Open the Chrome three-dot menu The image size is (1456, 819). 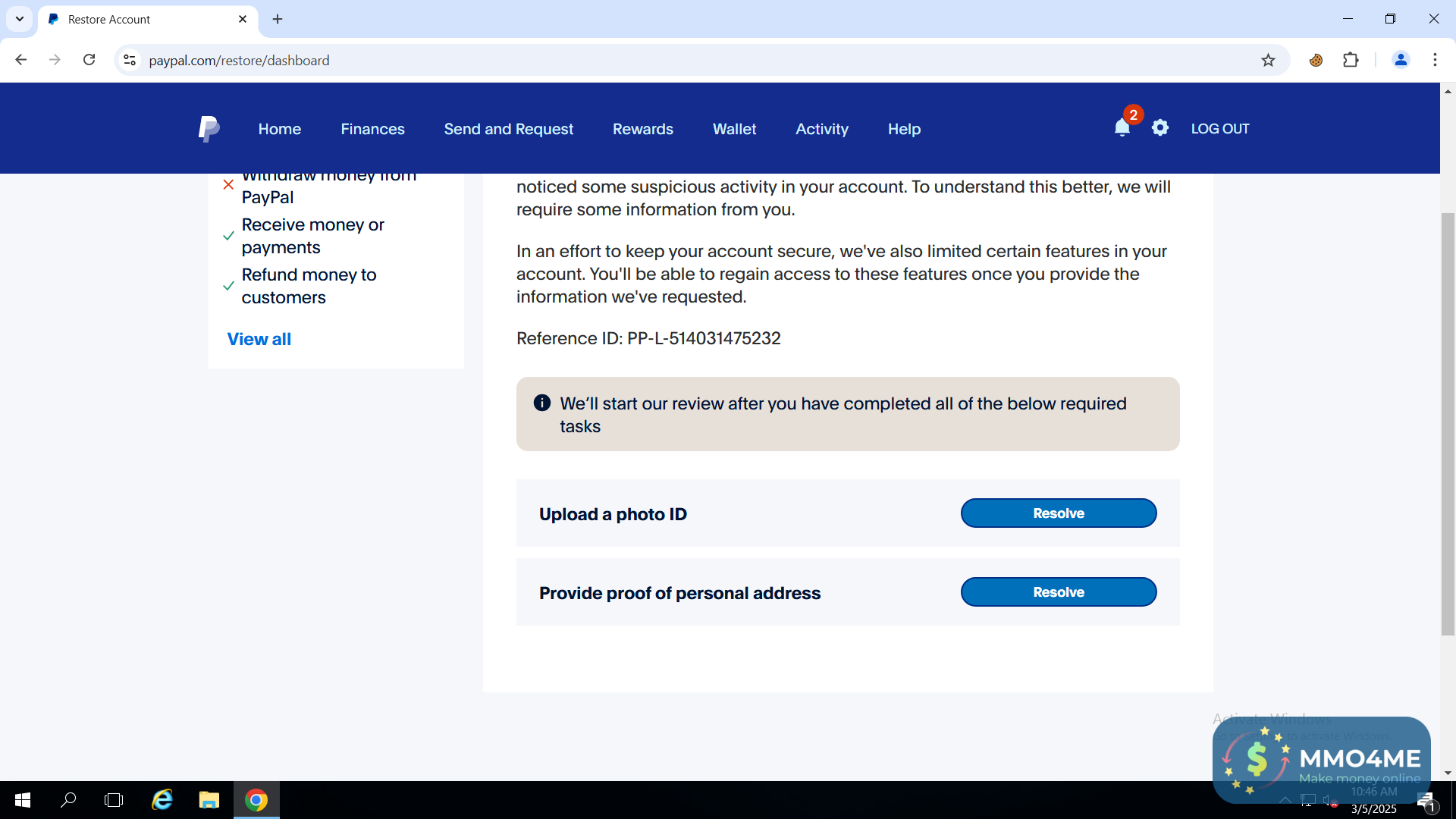(x=1435, y=60)
